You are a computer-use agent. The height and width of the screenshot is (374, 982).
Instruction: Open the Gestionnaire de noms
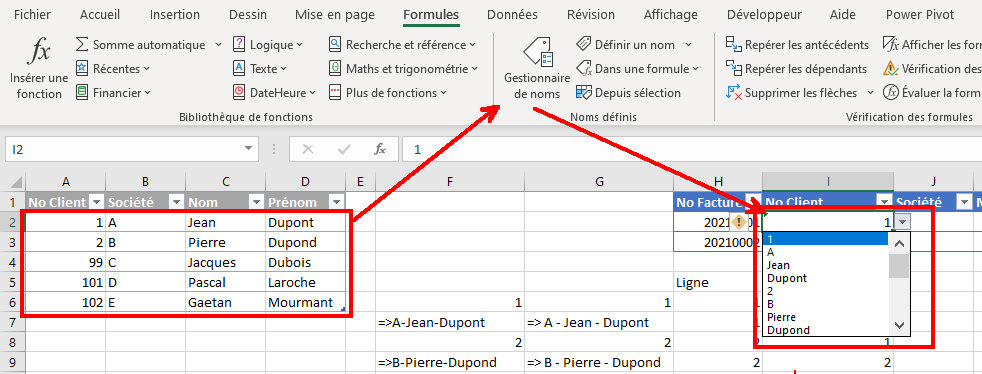click(537, 68)
